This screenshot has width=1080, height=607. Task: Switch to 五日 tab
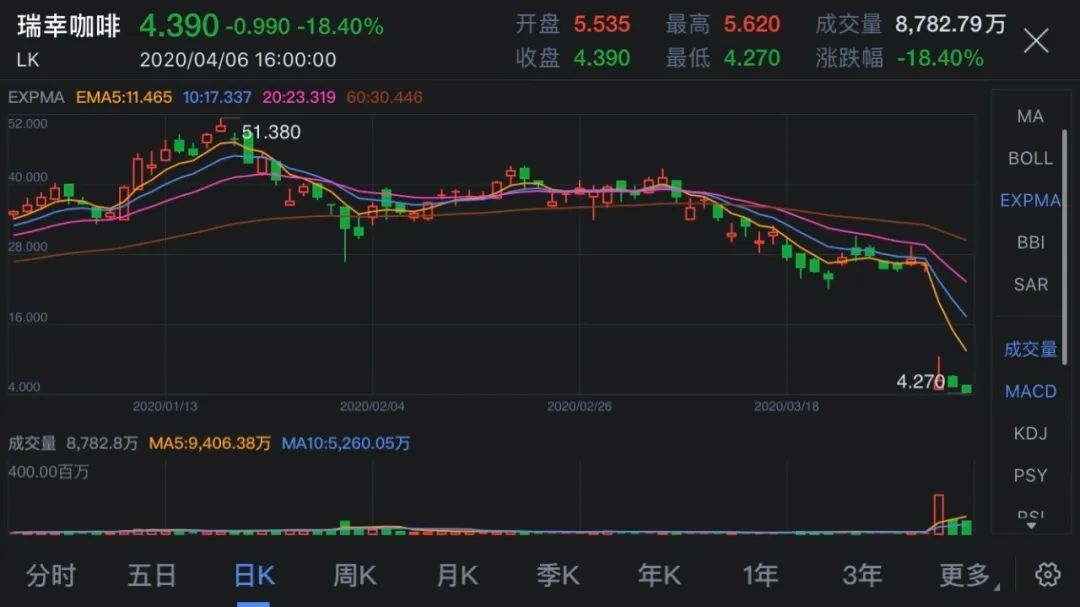(x=152, y=575)
